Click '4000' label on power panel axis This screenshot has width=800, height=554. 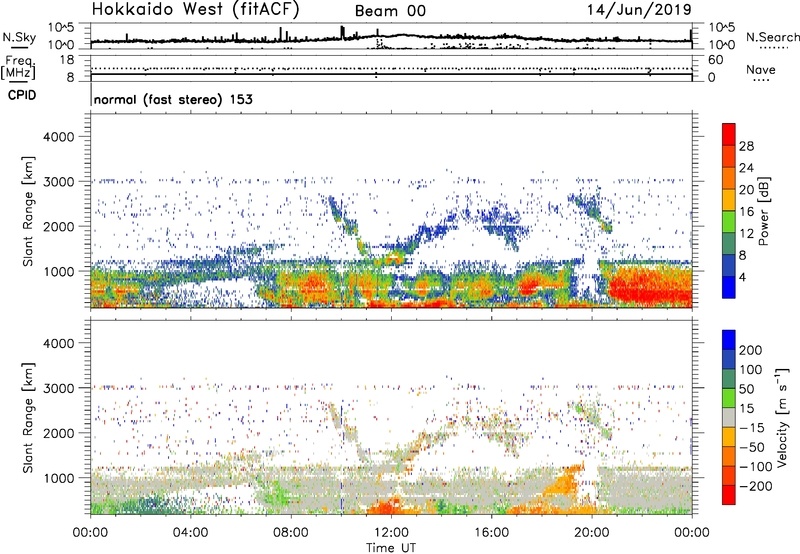59,137
